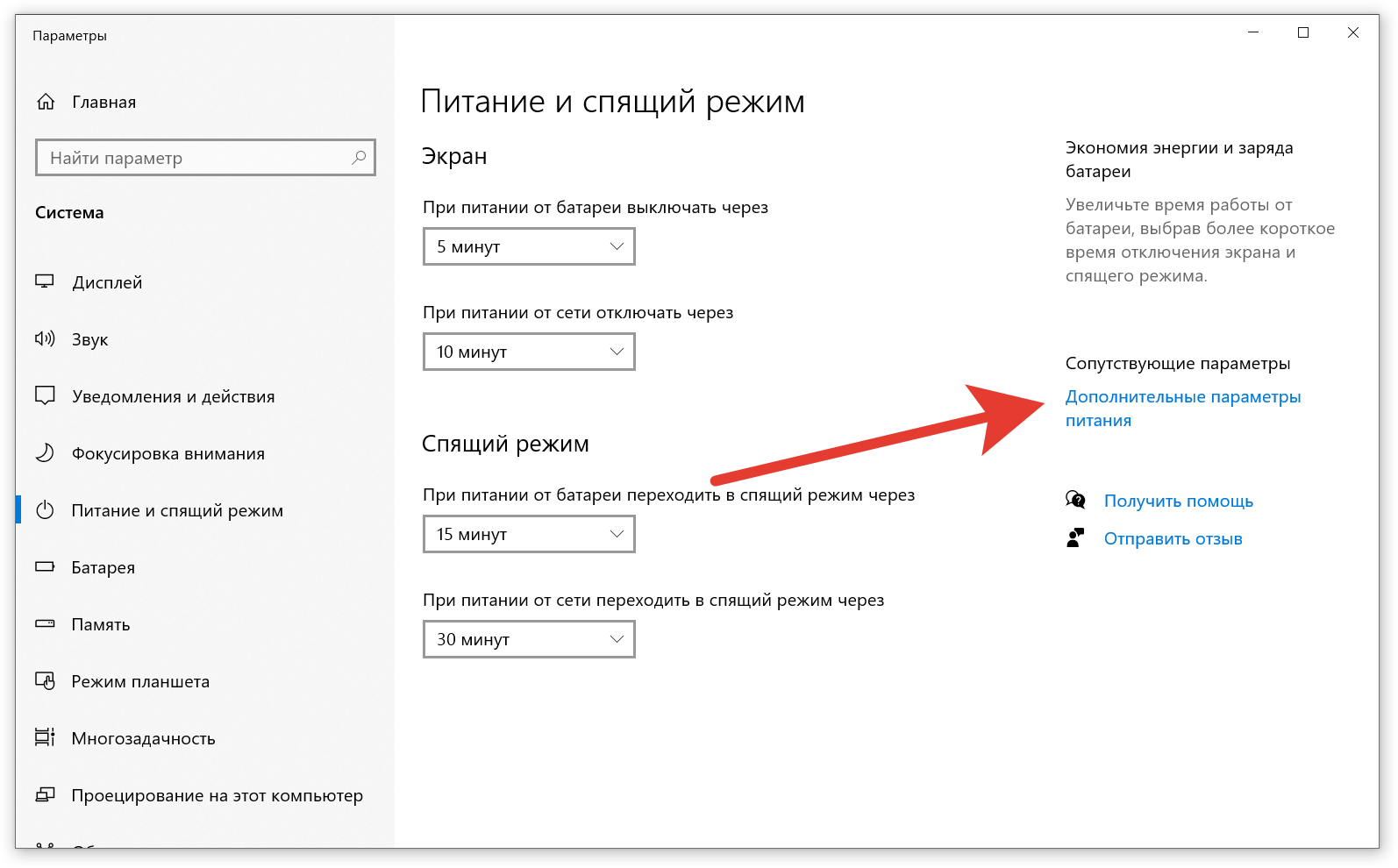Click the Режим планшета icon
The image size is (1398, 868).
(45, 681)
